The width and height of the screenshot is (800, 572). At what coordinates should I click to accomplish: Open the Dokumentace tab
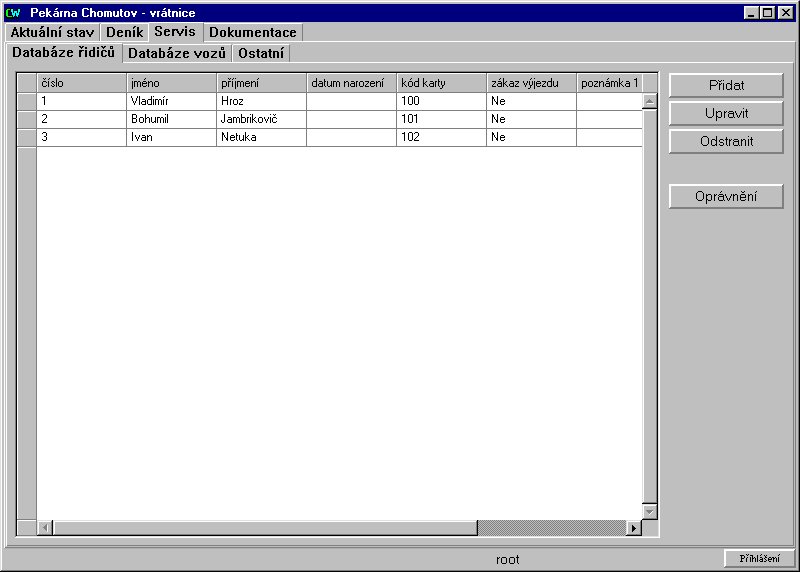(252, 32)
